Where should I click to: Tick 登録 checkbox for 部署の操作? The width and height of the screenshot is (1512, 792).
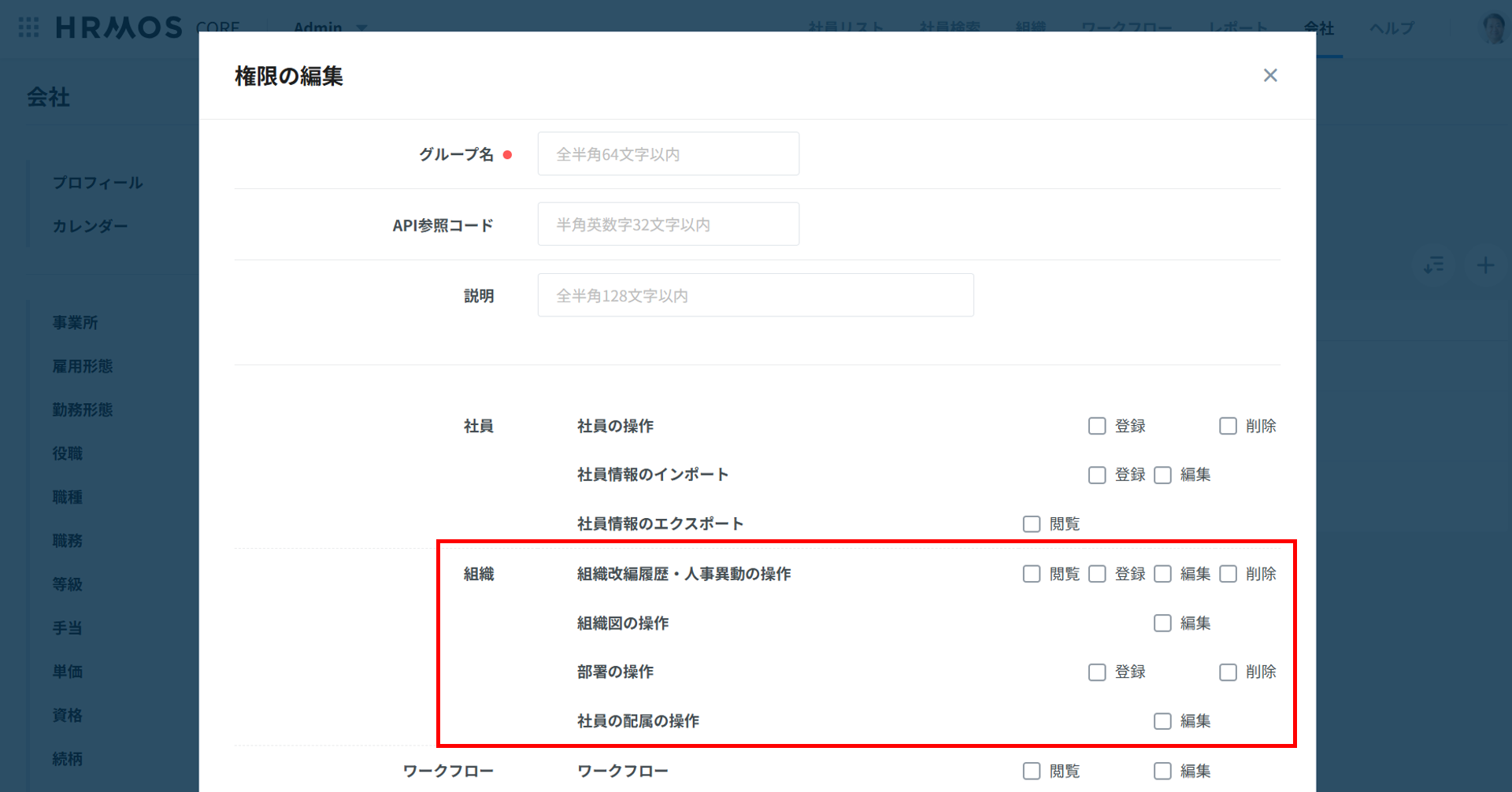pyautogui.click(x=1097, y=672)
